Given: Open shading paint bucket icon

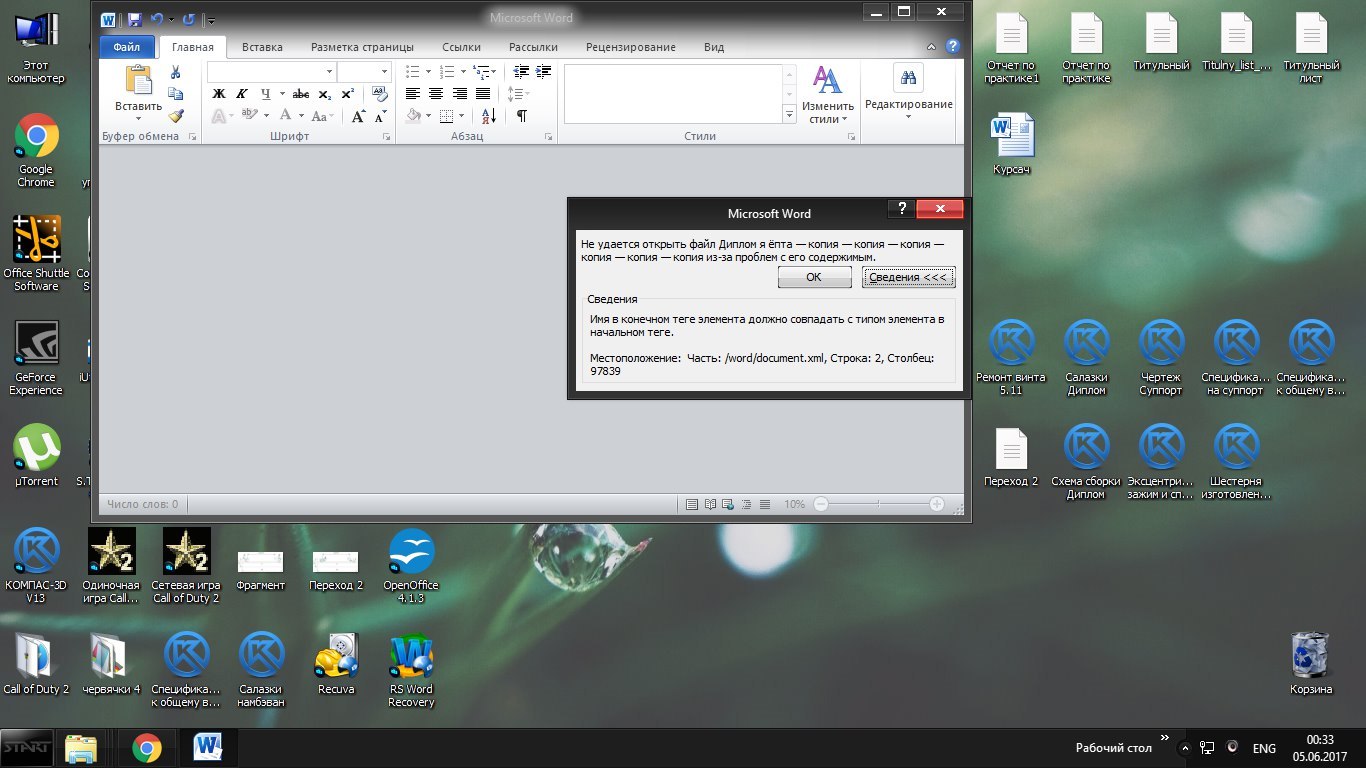Looking at the screenshot, I should click(414, 116).
